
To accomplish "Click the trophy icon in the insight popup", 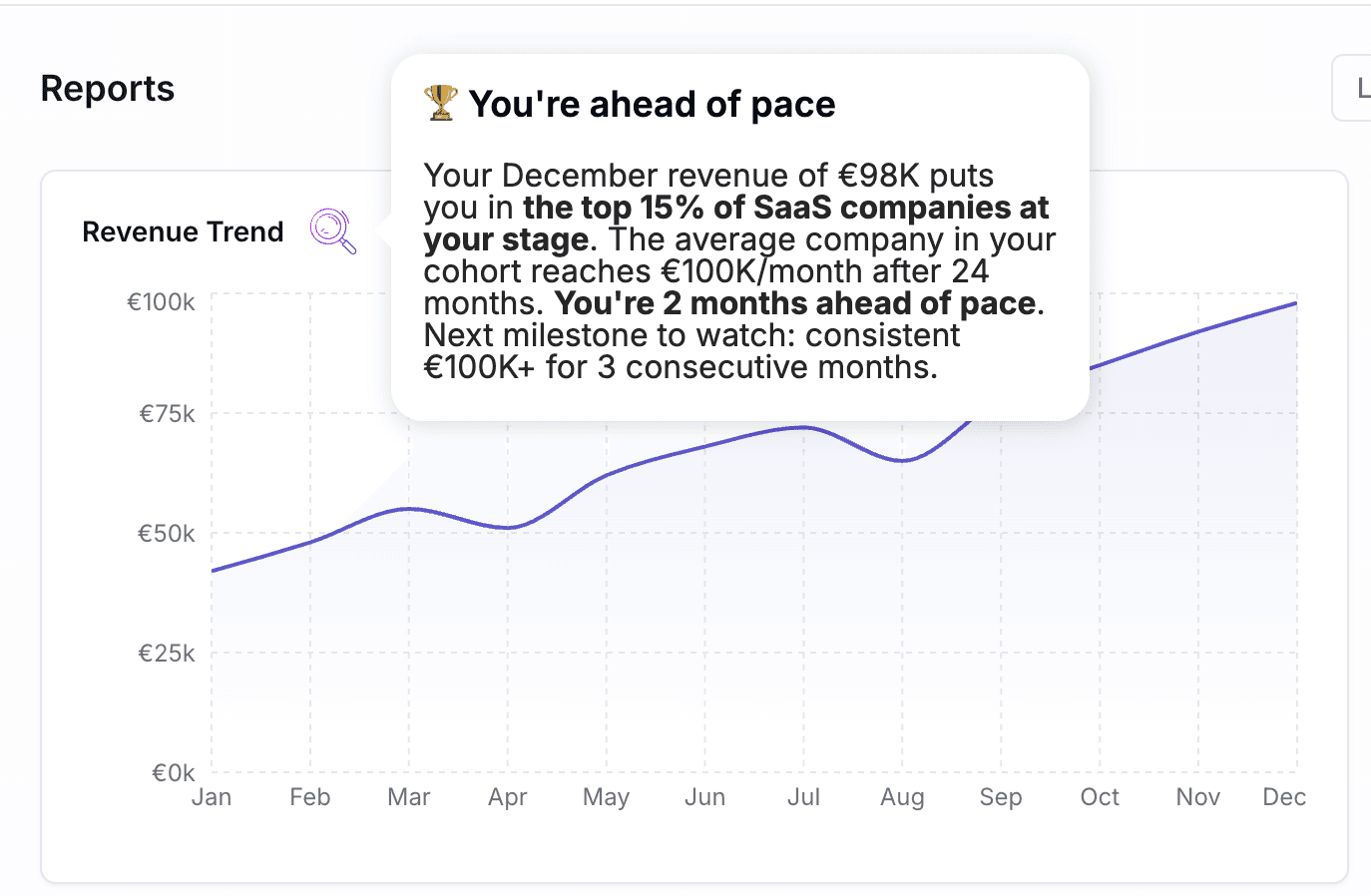I will click(x=439, y=102).
